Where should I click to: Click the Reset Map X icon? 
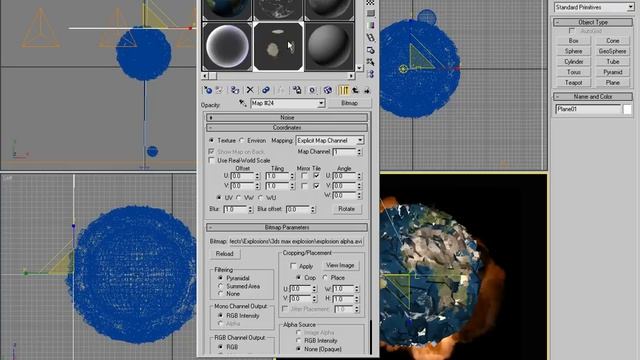coord(250,90)
